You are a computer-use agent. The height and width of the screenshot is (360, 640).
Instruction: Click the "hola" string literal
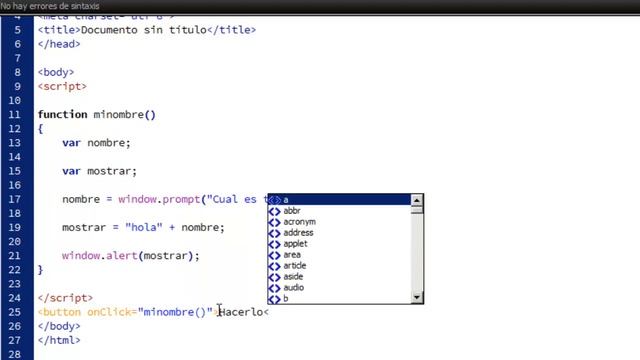point(144,227)
